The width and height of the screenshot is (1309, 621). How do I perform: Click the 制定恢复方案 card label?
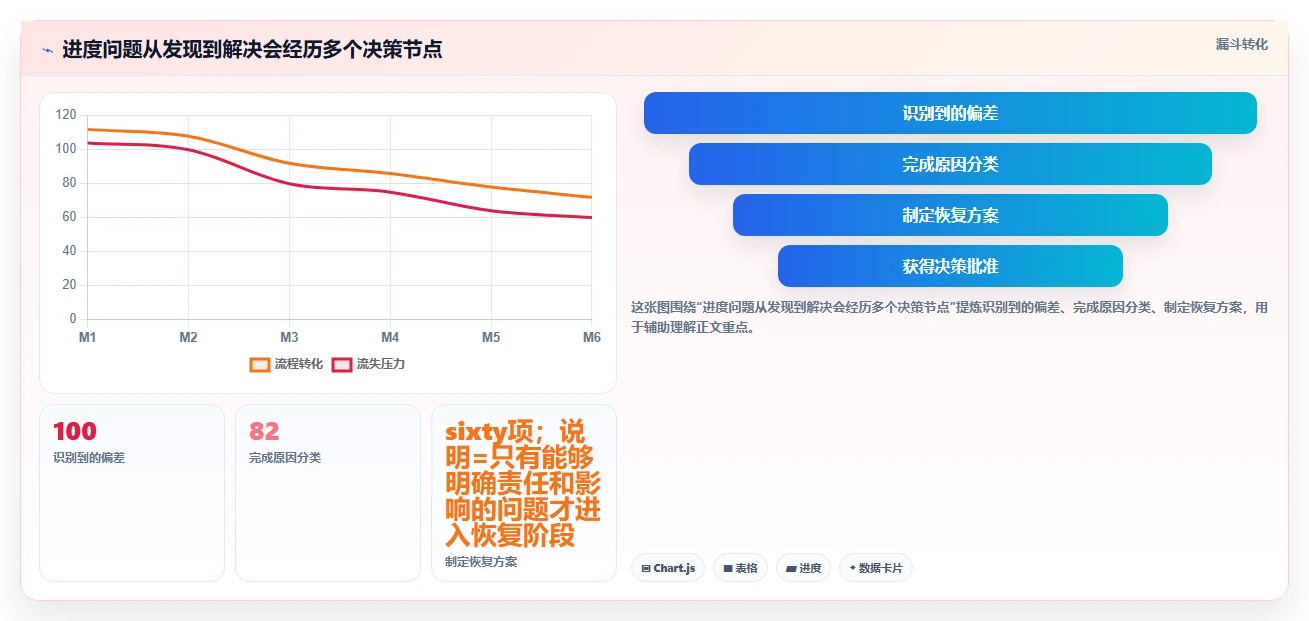(x=481, y=562)
